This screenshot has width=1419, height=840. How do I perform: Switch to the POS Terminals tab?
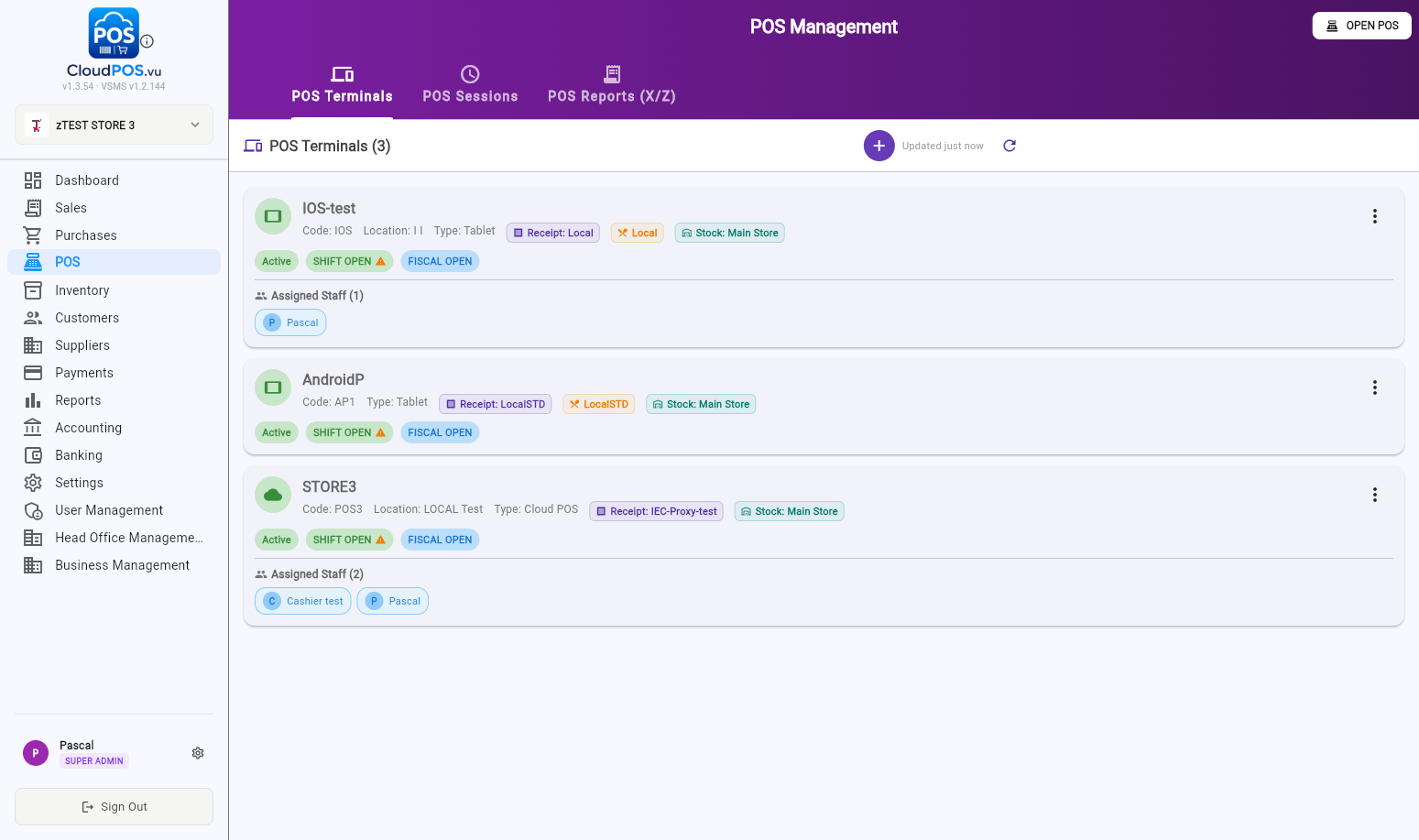click(342, 85)
